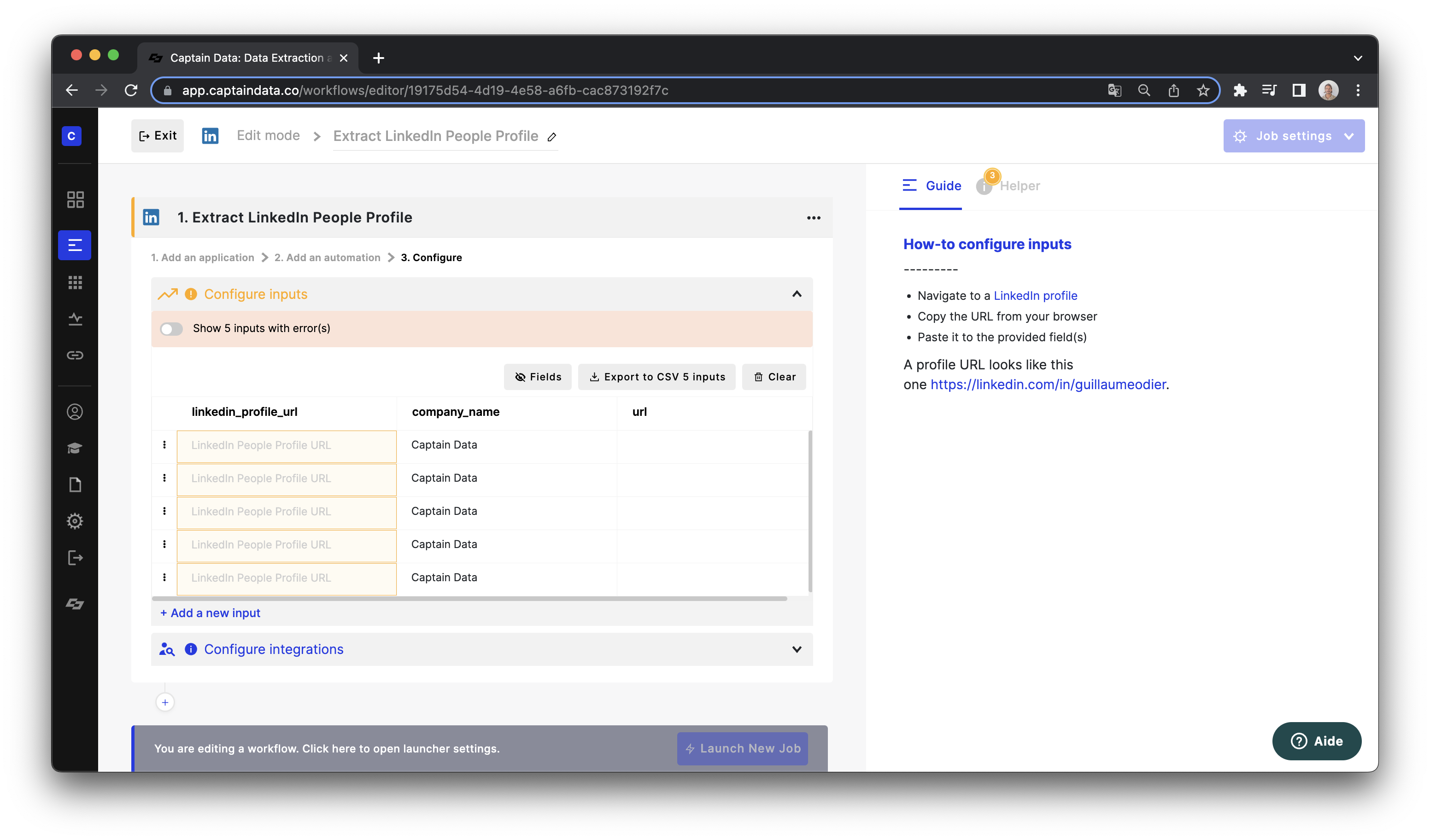Open the LinkedIn profile link in guide
Viewport: 1430px width, 840px height.
[1035, 296]
